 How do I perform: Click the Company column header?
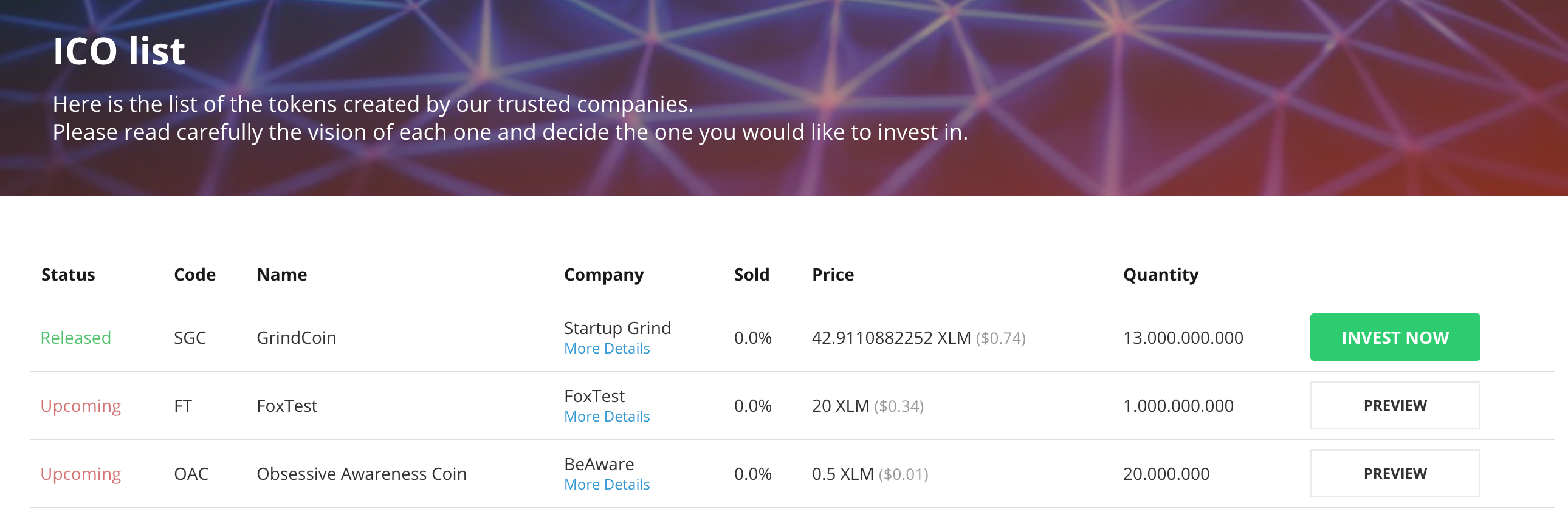point(604,275)
